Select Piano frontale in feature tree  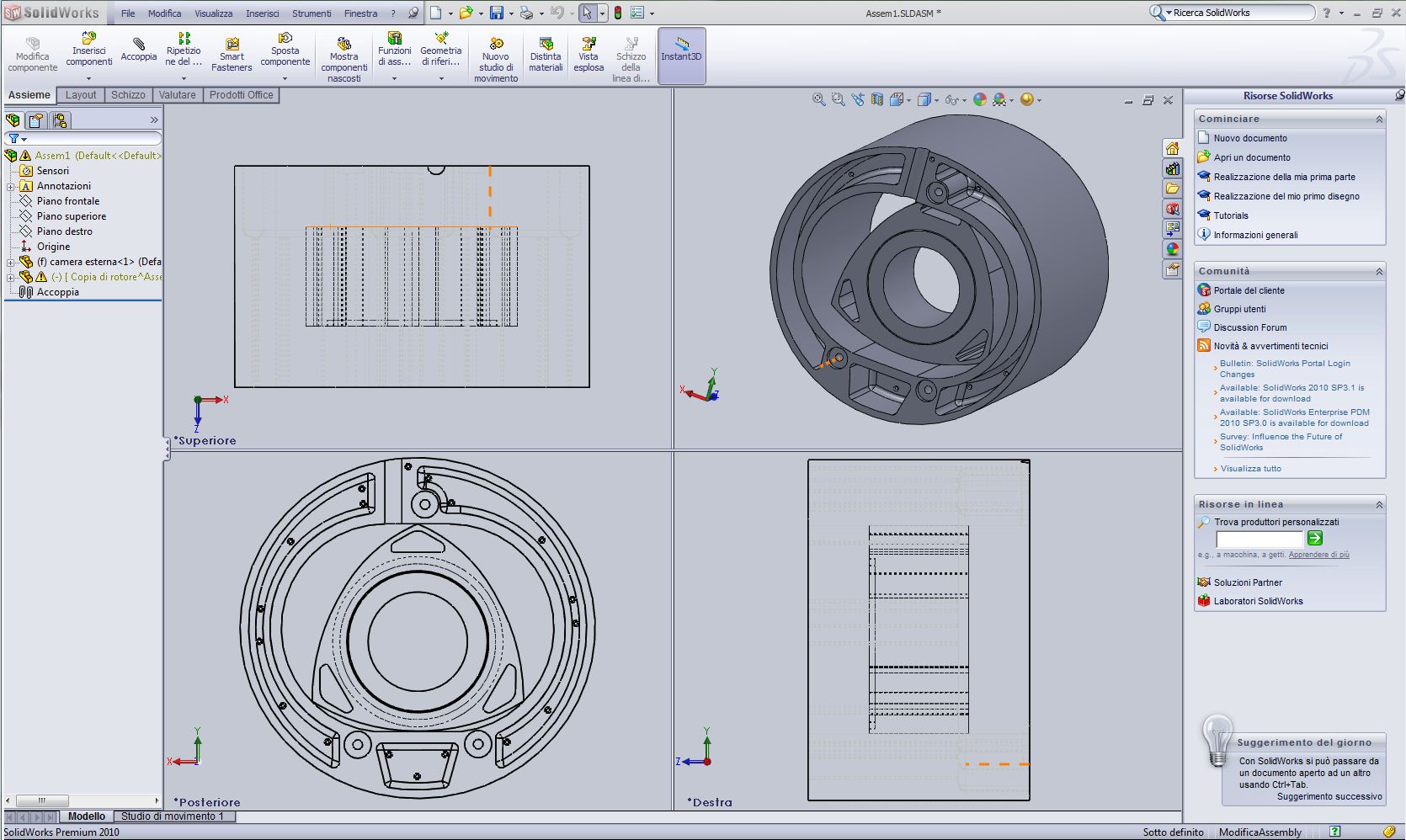(68, 201)
